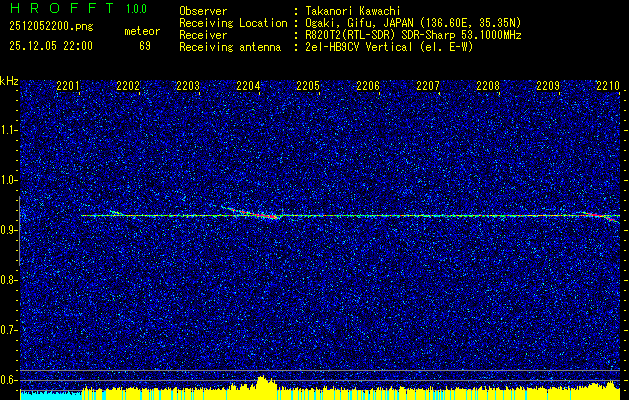This screenshot has width=629, height=400.
Task: Click the meteor echo trace near 2210
Action: 598,217
